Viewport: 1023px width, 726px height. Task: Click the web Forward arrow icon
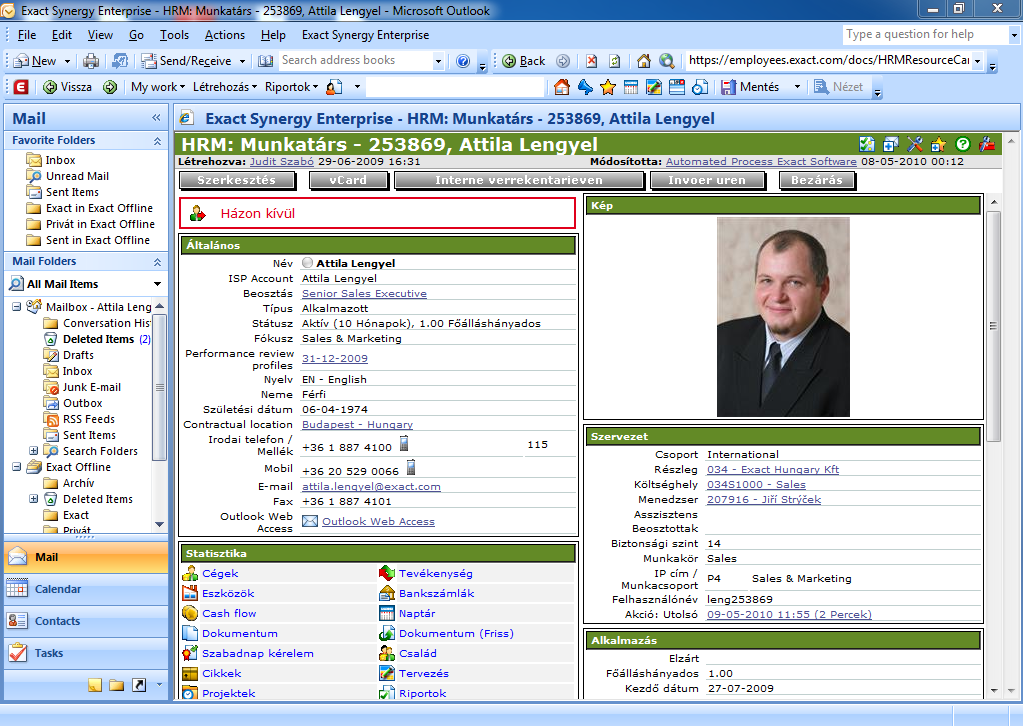[563, 61]
